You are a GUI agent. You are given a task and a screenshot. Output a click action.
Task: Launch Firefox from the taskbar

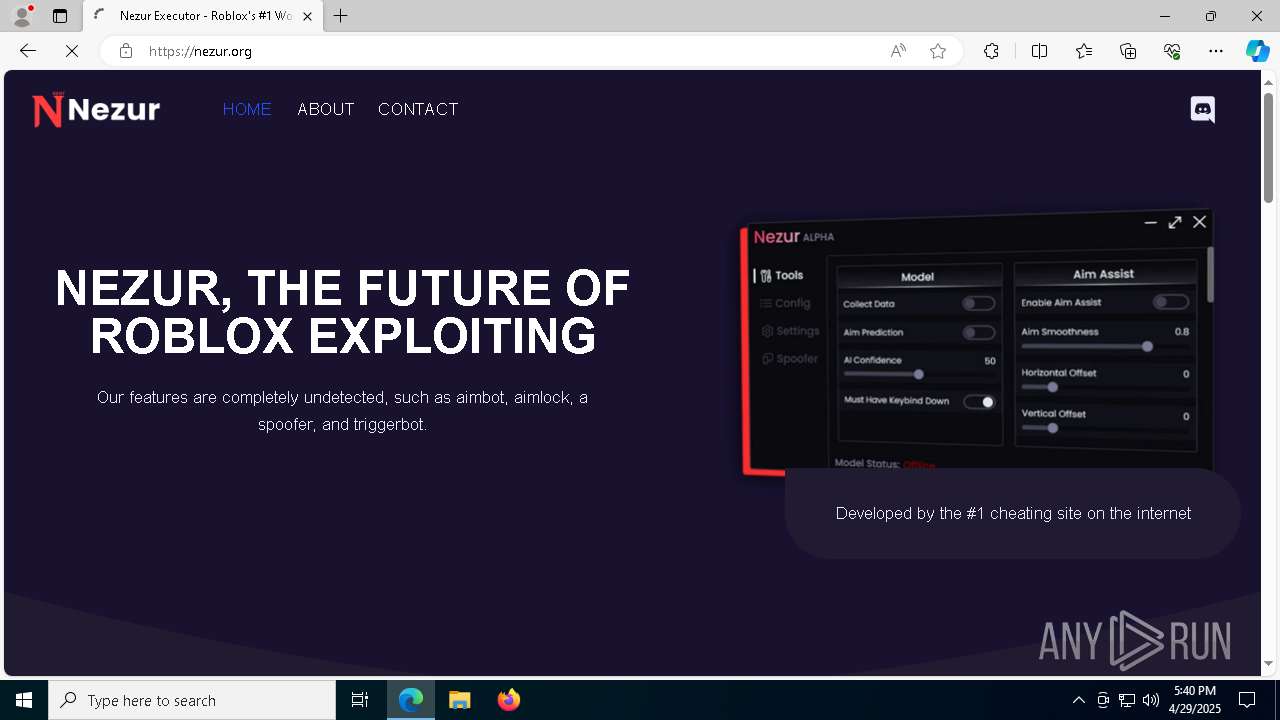click(x=508, y=700)
